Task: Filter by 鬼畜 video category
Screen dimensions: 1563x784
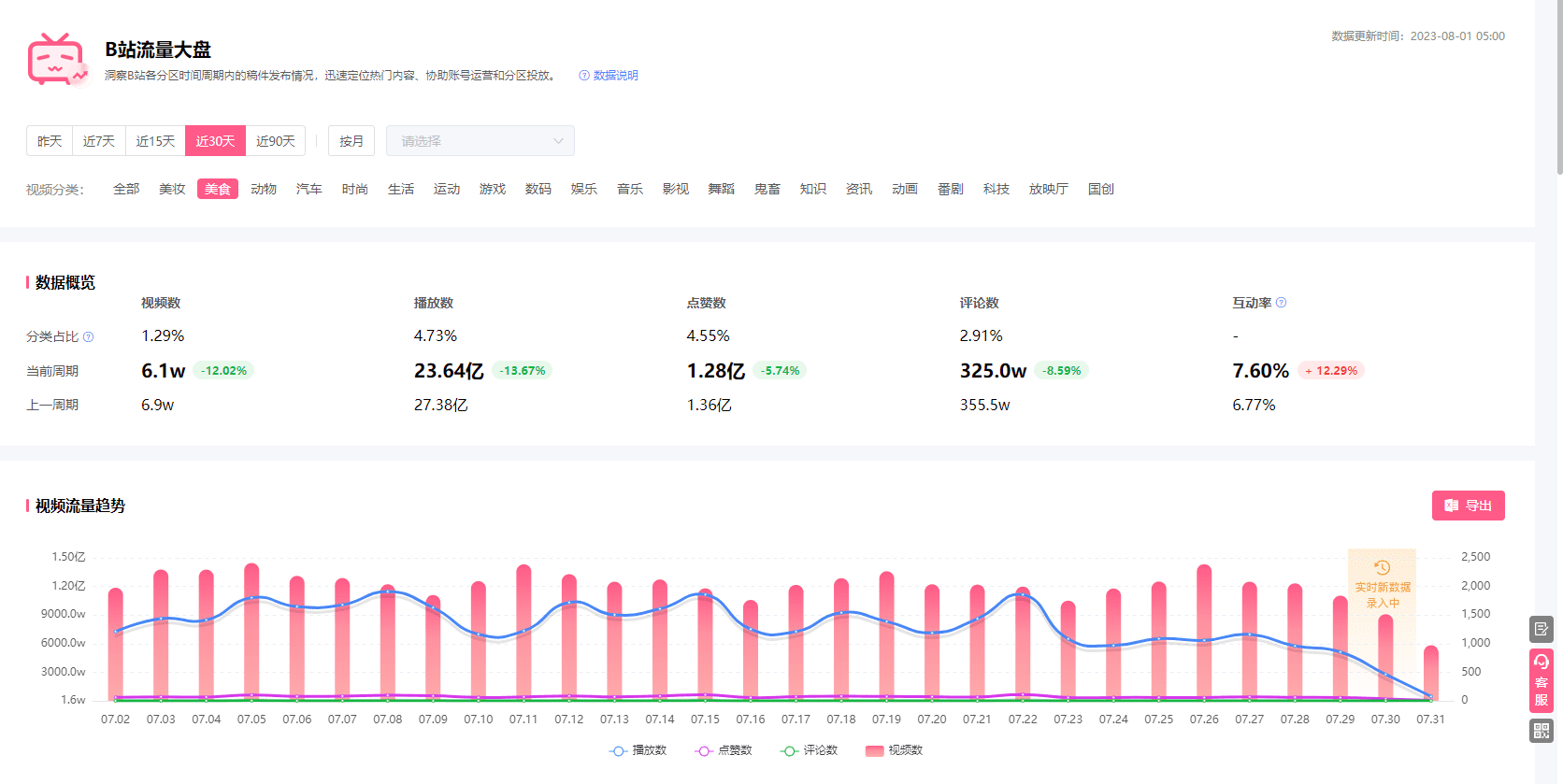Action: (x=767, y=189)
